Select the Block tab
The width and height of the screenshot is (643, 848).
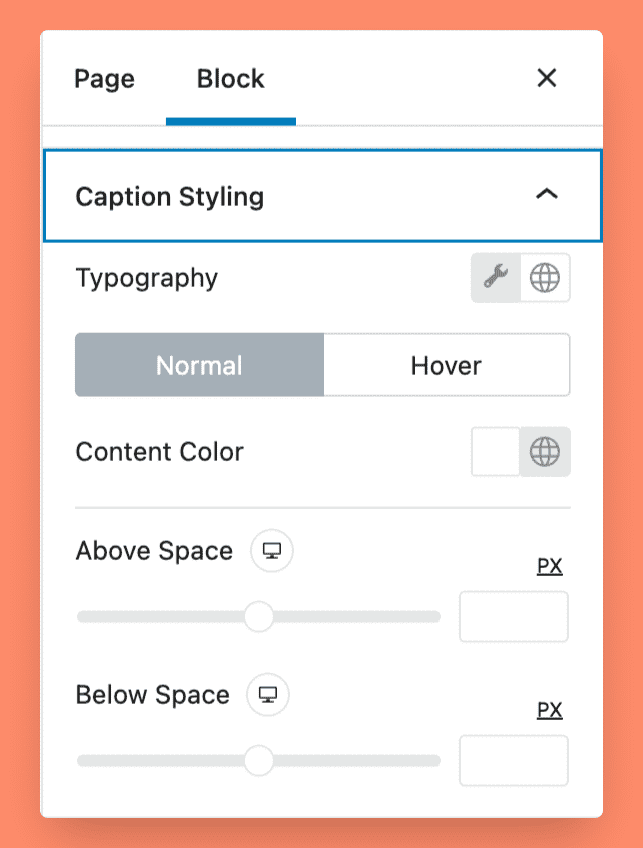230,78
